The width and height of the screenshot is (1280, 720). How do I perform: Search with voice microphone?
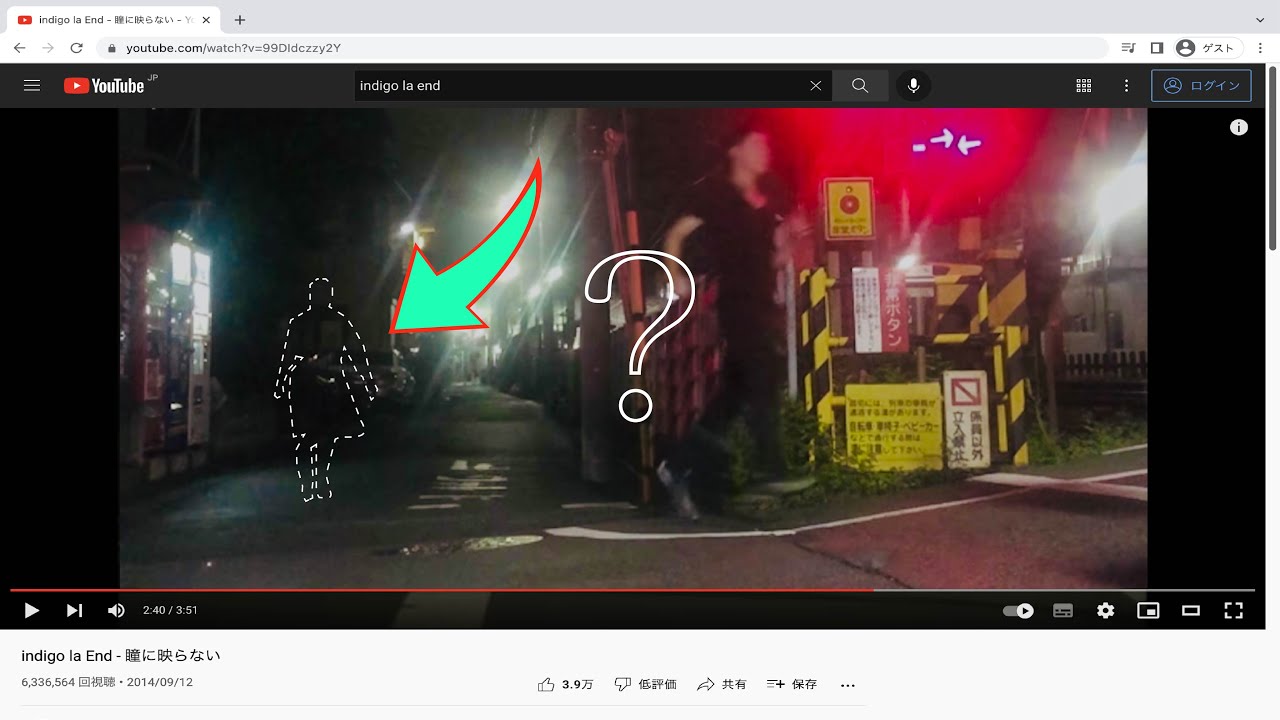[x=913, y=86]
